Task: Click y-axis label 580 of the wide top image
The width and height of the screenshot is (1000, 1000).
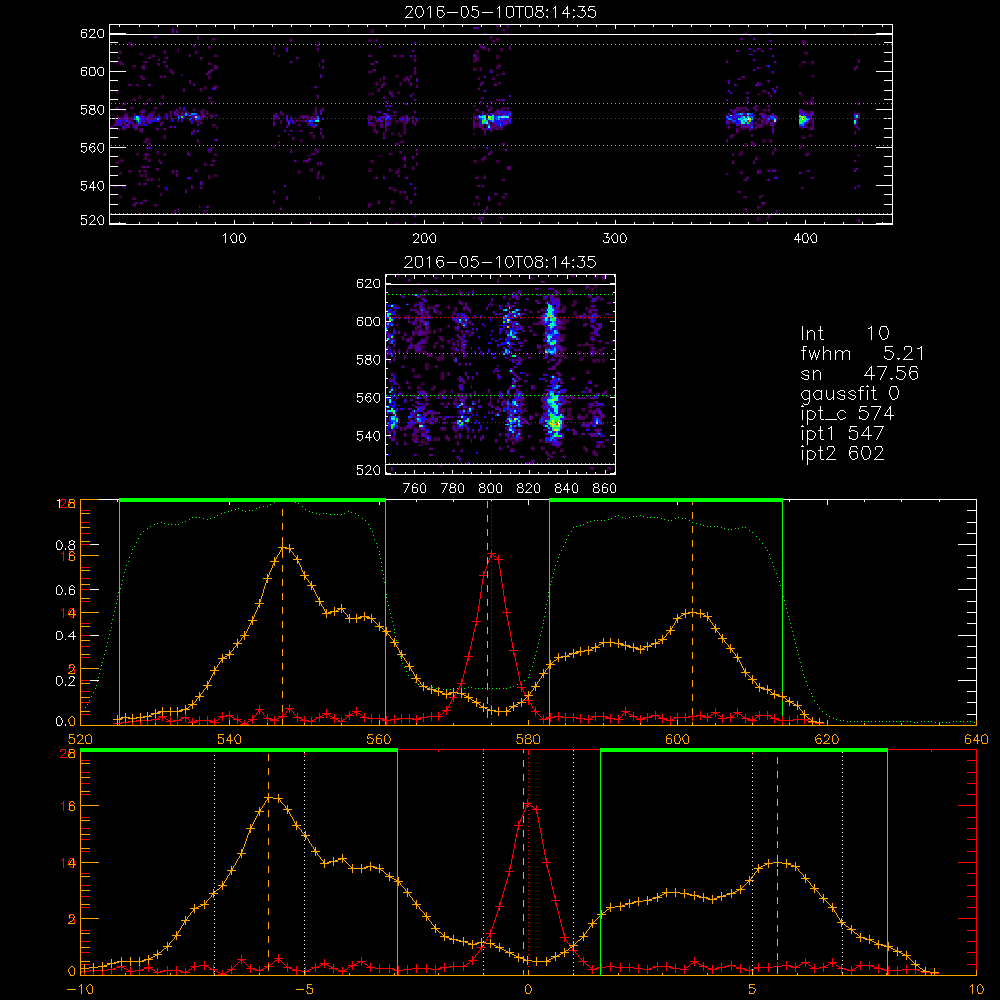Action: coord(92,110)
